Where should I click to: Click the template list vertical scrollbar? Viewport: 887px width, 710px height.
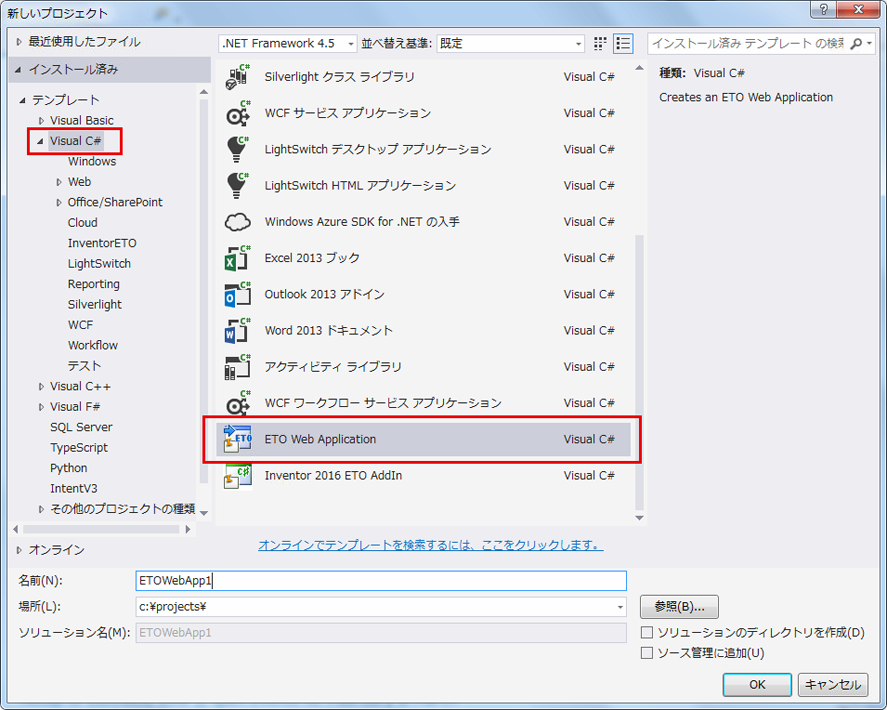click(x=639, y=372)
